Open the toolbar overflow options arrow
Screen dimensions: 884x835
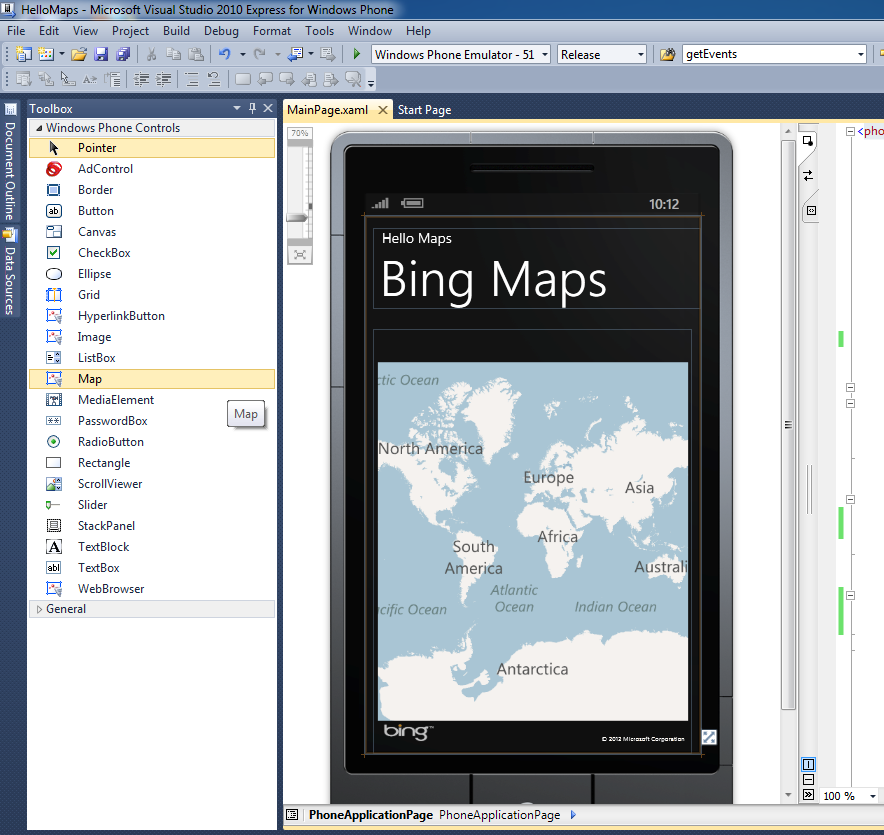371,83
